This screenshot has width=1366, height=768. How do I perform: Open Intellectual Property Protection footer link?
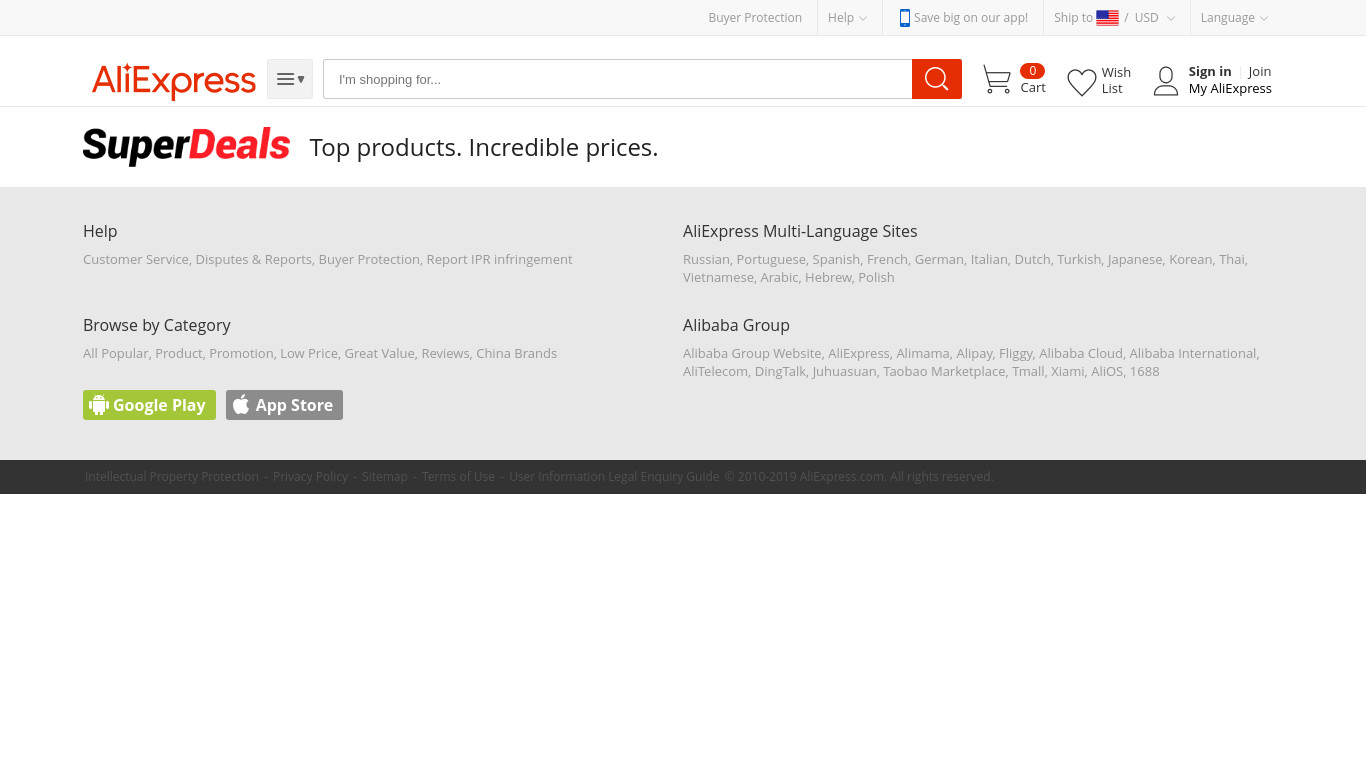tap(172, 477)
